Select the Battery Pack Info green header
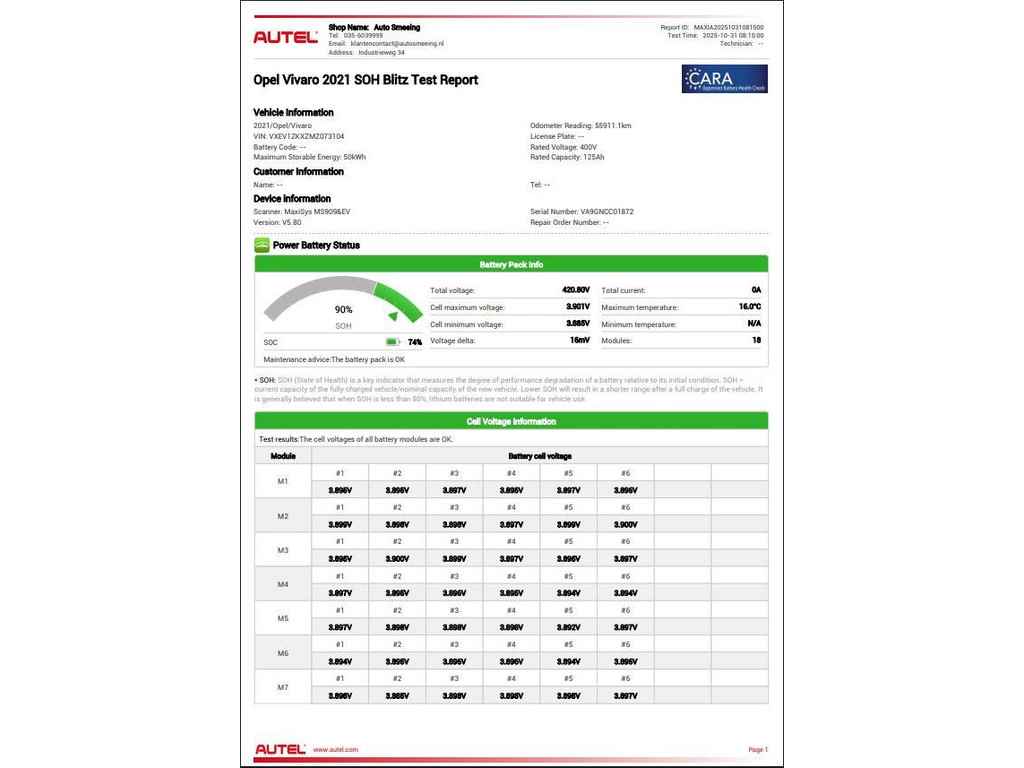Screen dimensions: 1024x768 click(511, 265)
